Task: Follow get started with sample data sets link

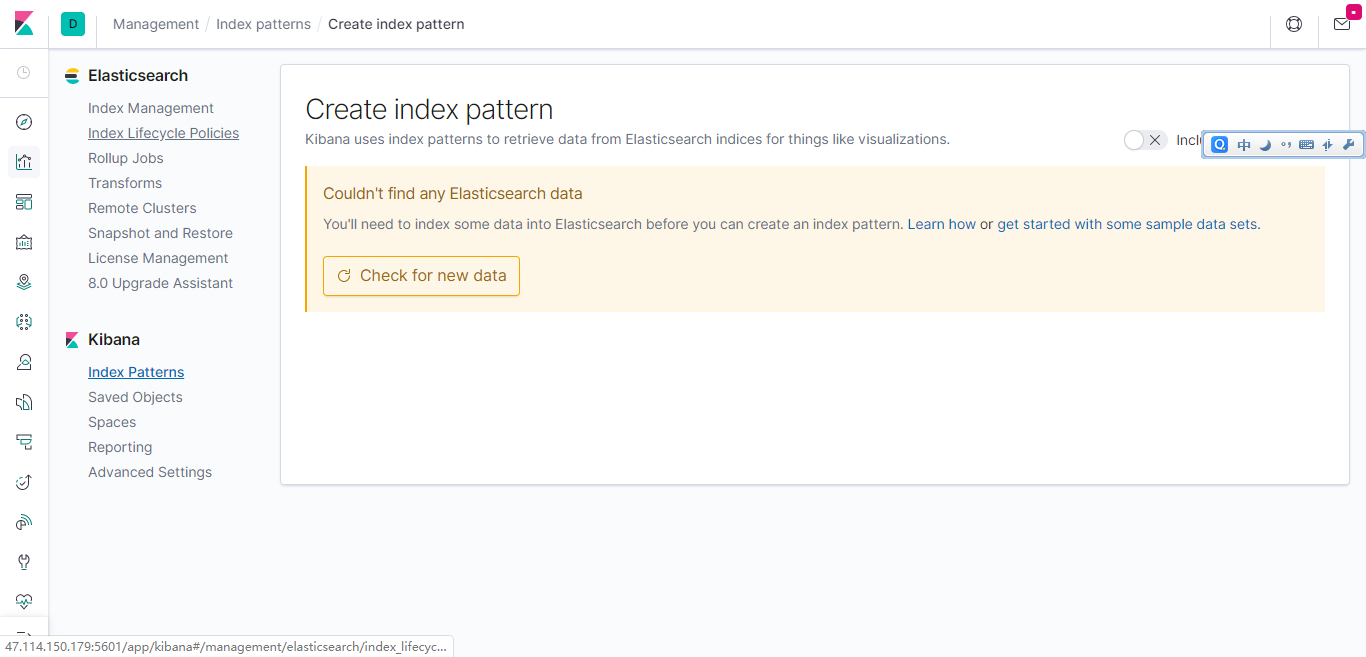Action: coord(1127,224)
